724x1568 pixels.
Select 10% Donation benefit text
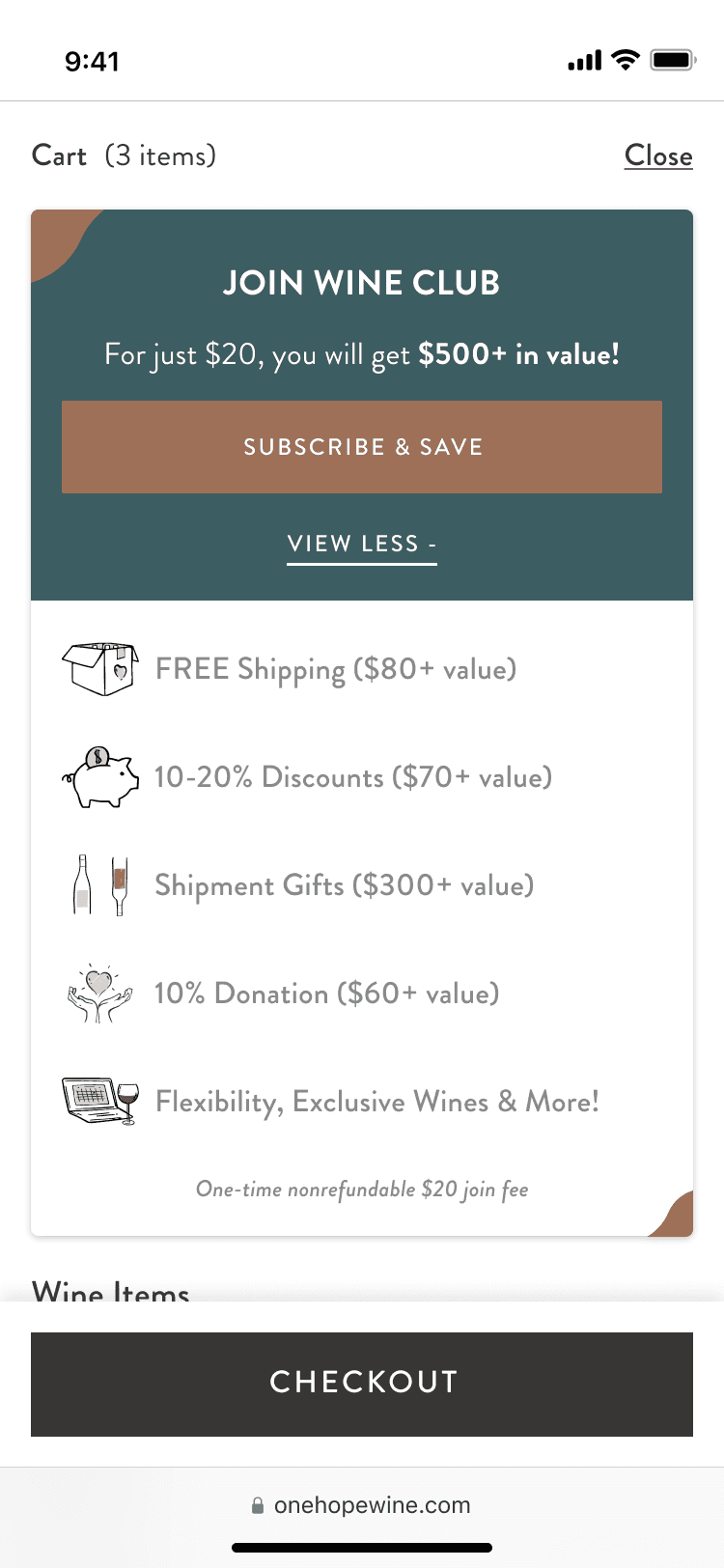click(x=327, y=994)
